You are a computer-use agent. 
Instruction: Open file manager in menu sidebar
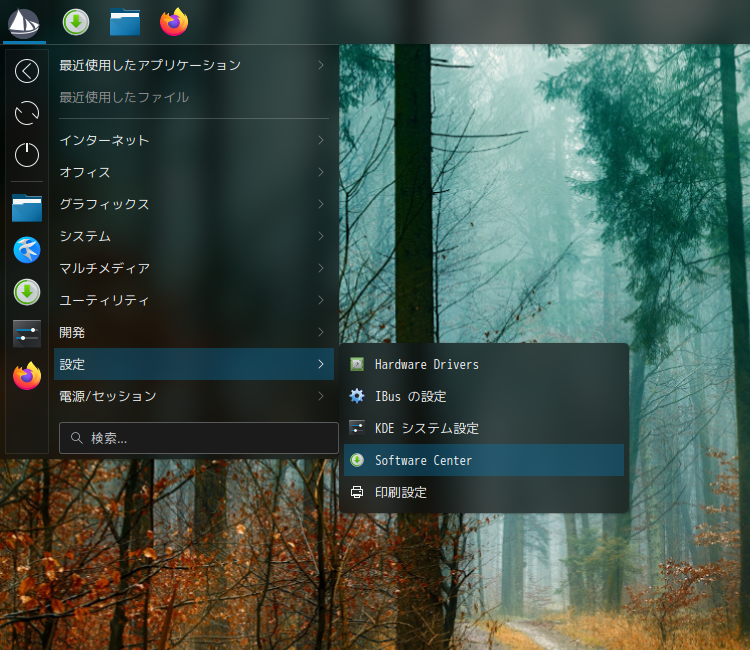click(27, 208)
